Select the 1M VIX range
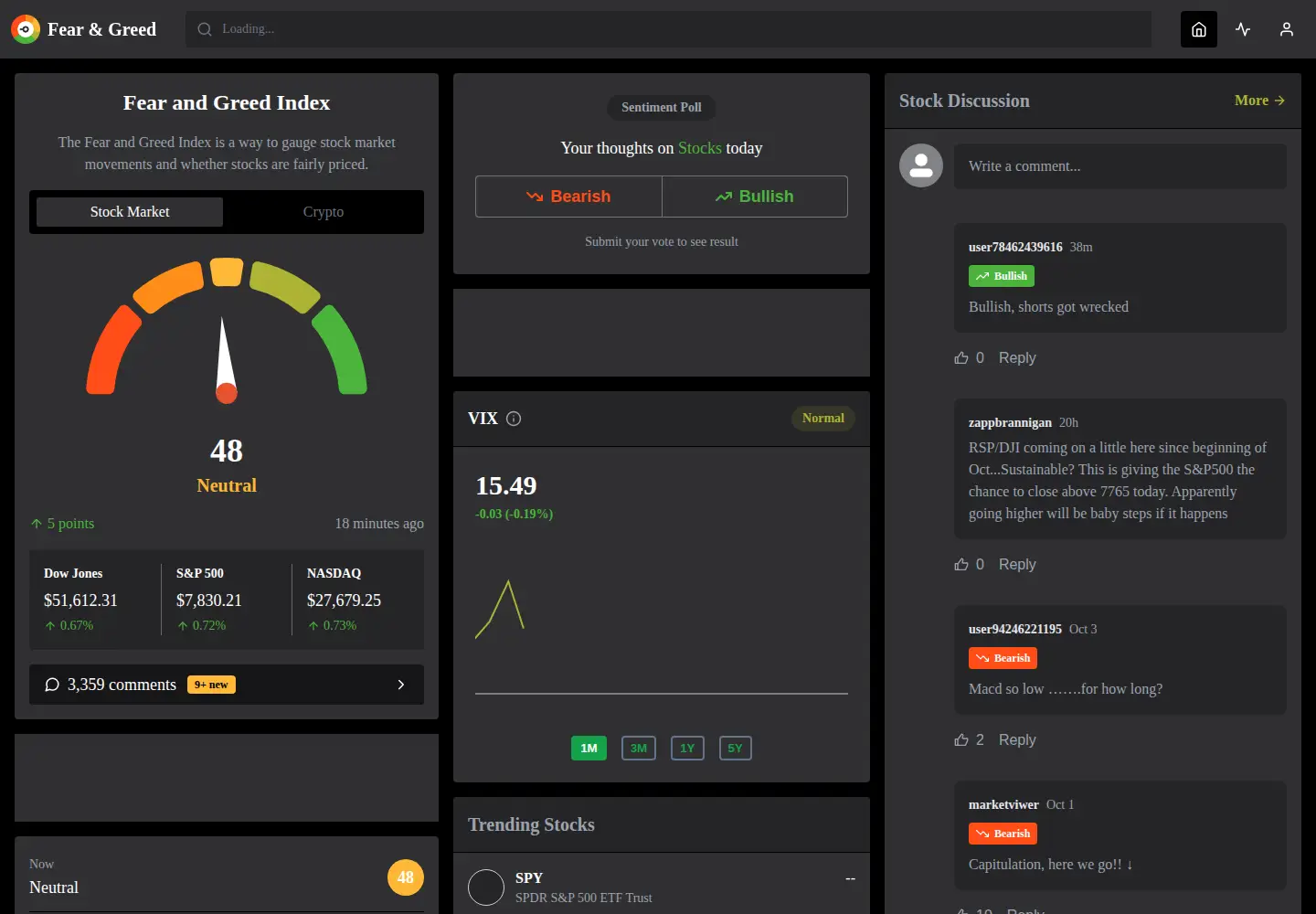This screenshot has width=1316, height=914. tap(589, 749)
